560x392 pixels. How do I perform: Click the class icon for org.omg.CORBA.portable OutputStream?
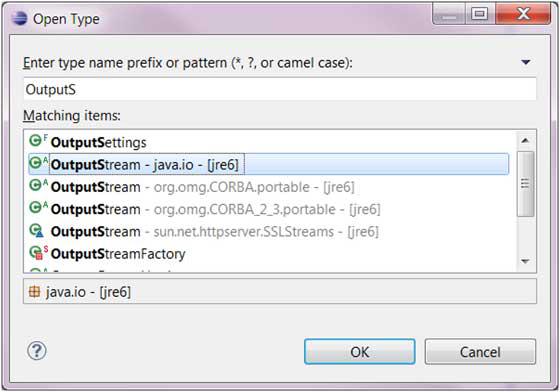click(x=38, y=186)
